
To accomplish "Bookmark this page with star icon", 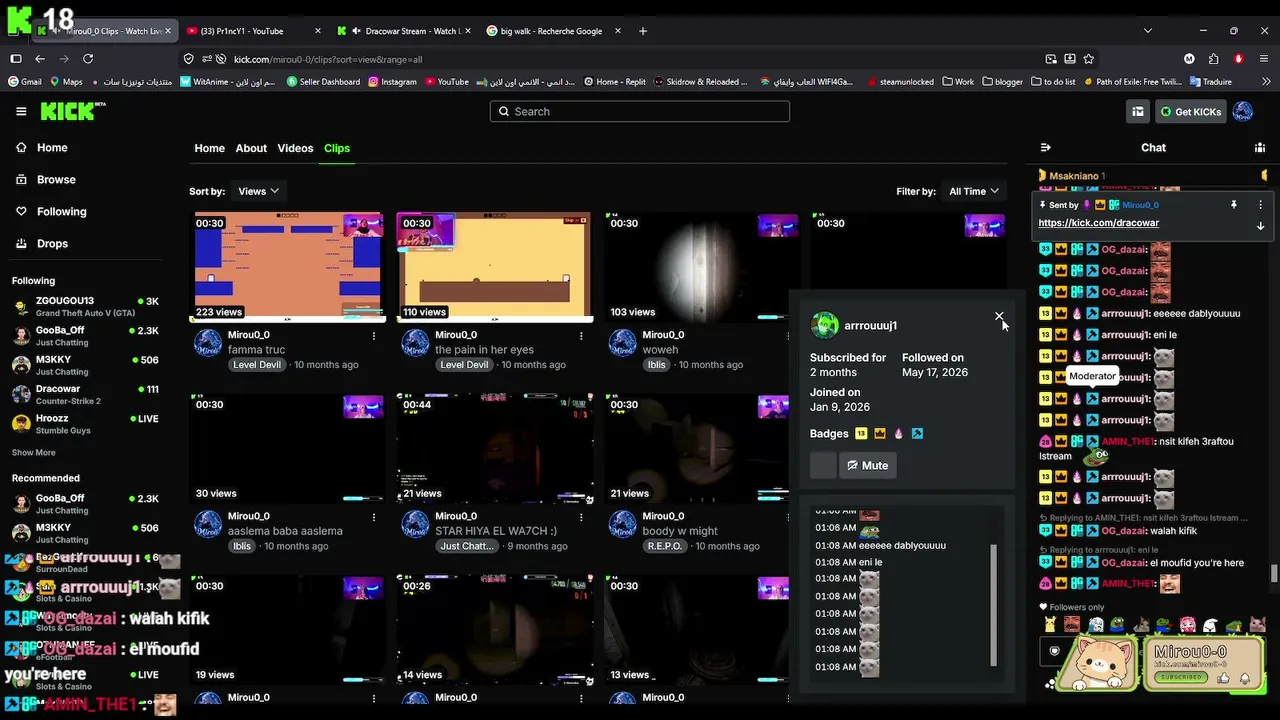I will pyautogui.click(x=1089, y=59).
